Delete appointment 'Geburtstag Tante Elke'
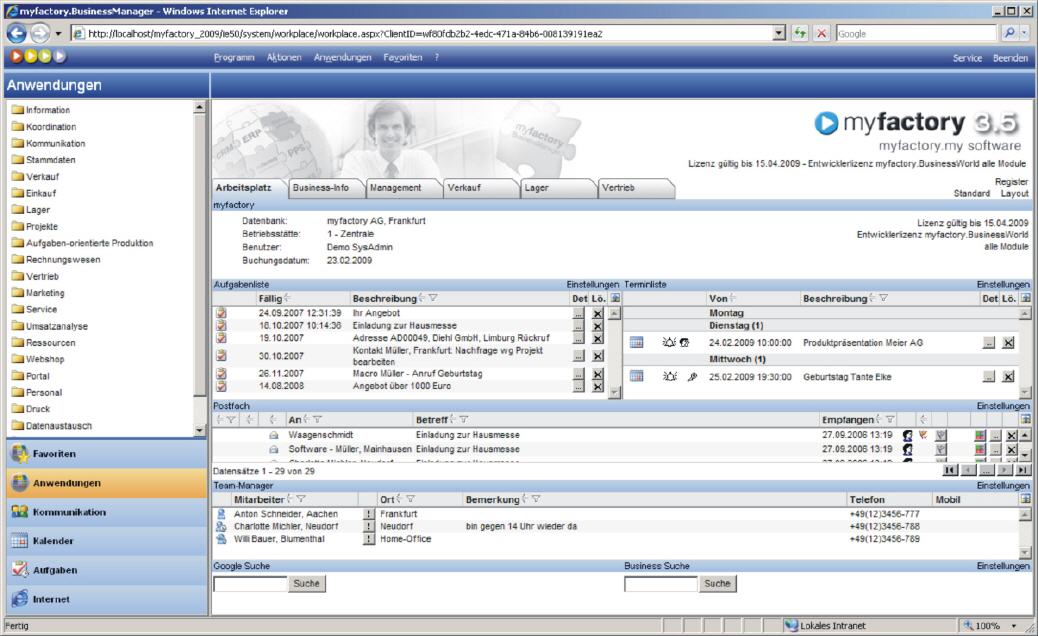The height and width of the screenshot is (636, 1038). [x=1008, y=377]
